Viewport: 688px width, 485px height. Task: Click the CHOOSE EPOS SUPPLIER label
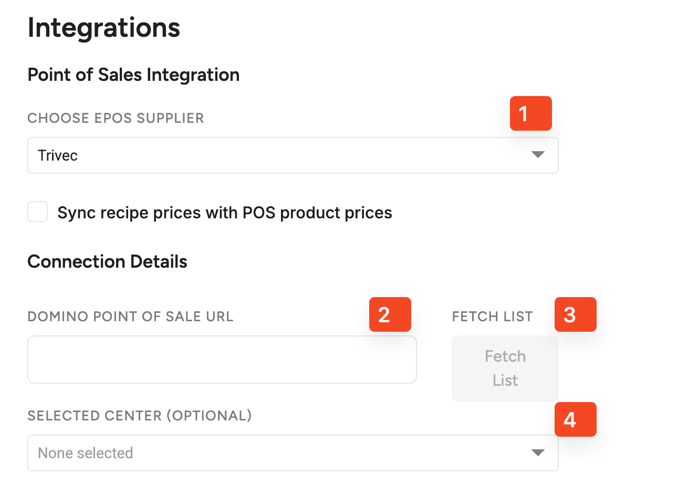[x=115, y=118]
